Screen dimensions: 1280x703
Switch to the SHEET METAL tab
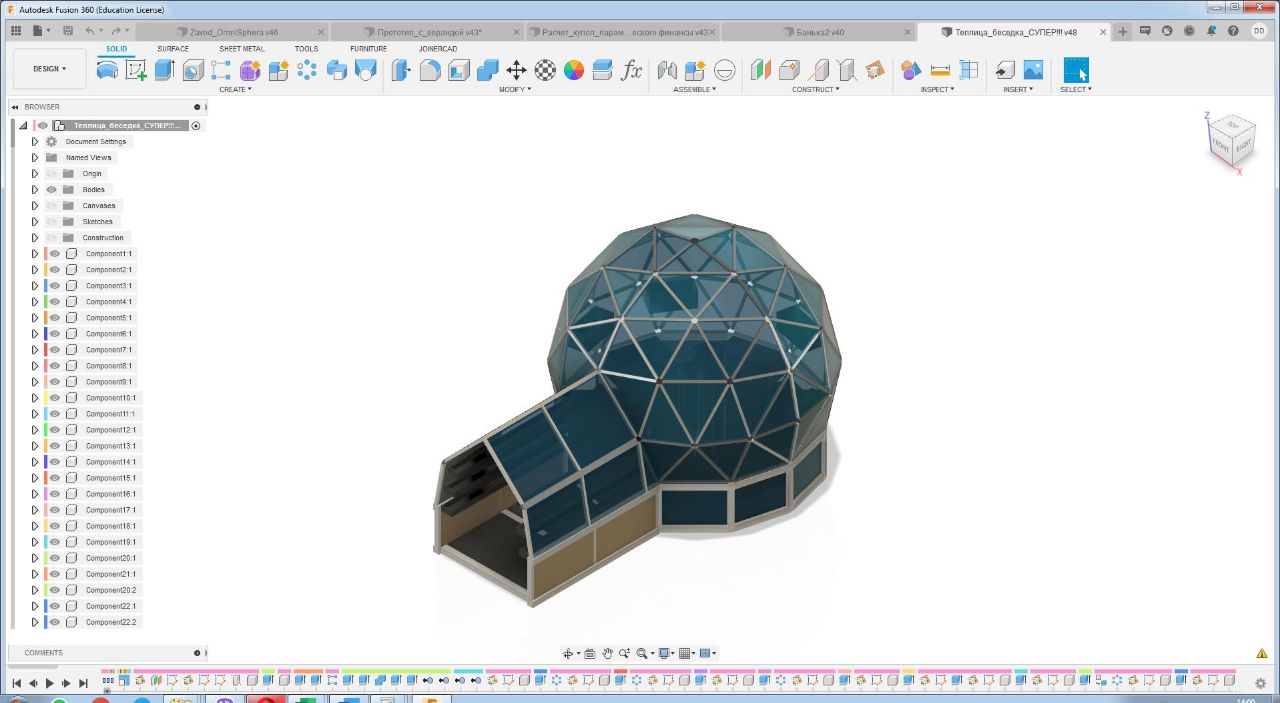coord(242,48)
